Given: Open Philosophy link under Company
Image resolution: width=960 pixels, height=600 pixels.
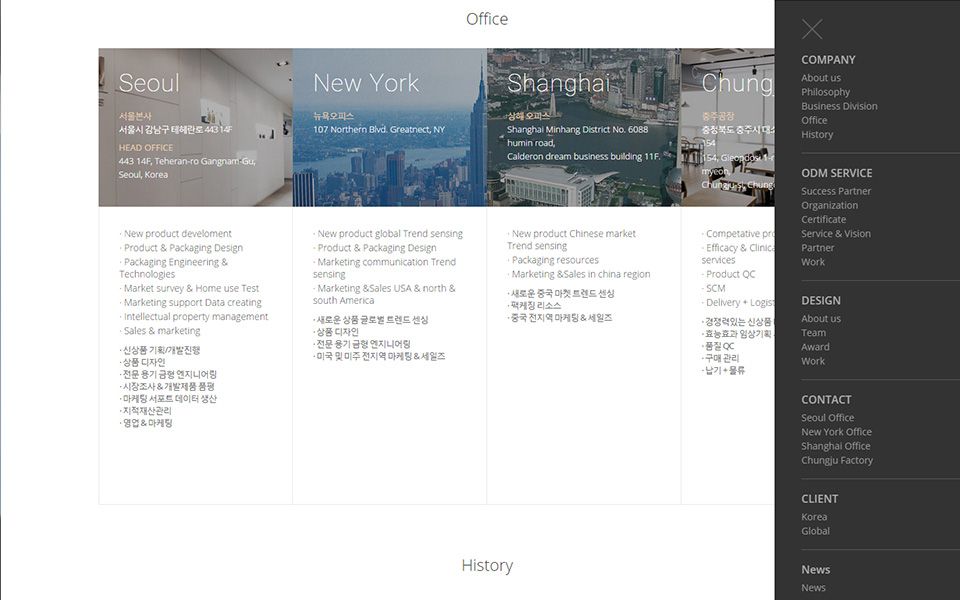Looking at the screenshot, I should tap(825, 92).
